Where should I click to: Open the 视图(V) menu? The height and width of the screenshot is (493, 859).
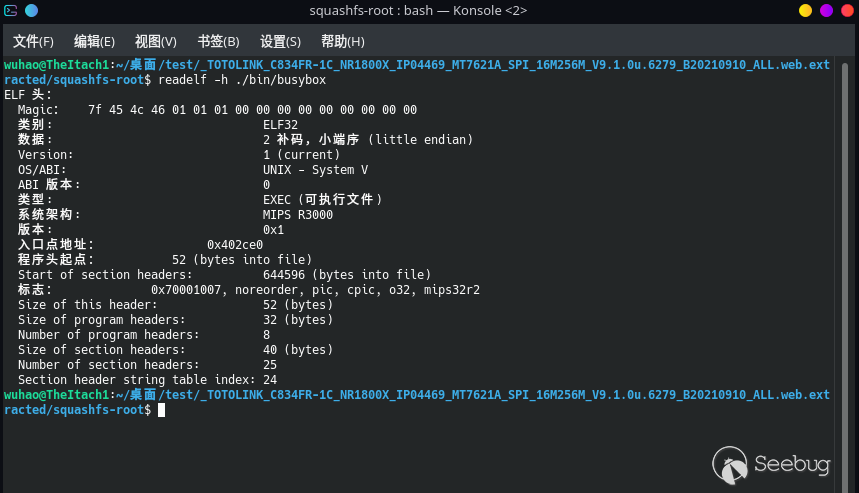coord(155,42)
